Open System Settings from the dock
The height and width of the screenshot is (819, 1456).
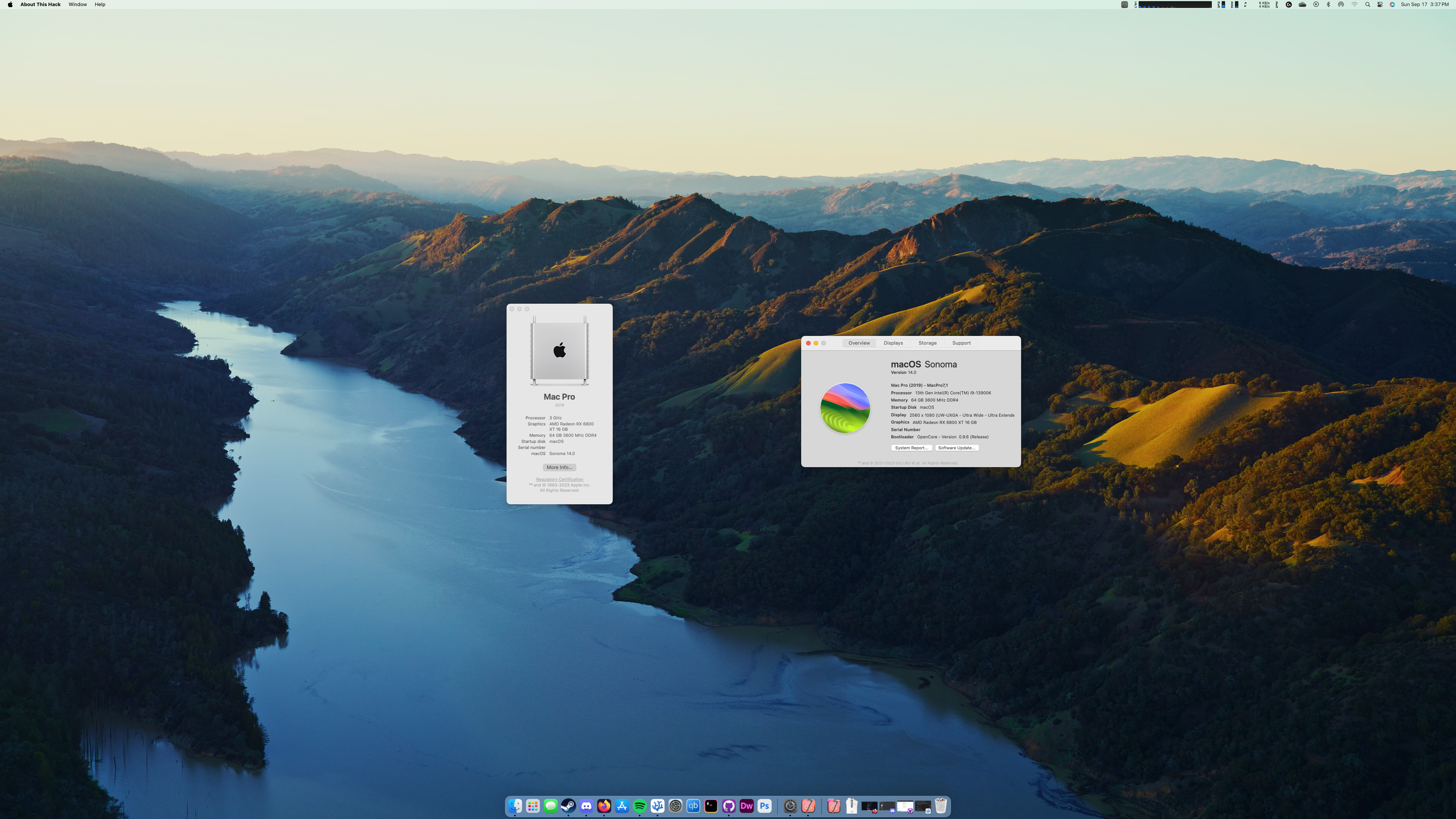675,806
